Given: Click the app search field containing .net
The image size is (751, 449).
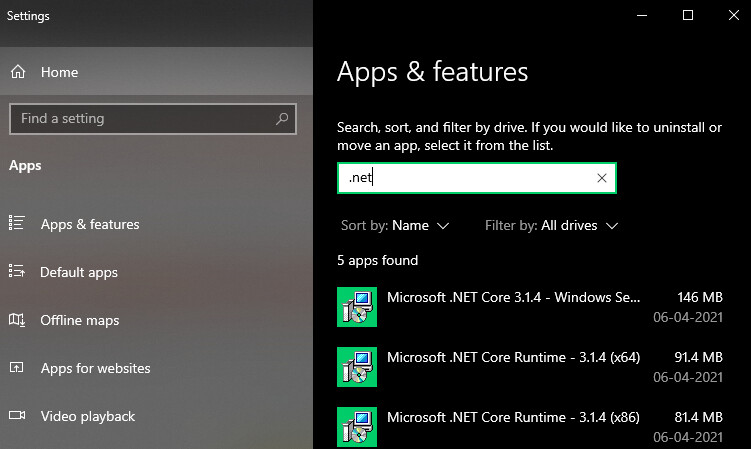Looking at the screenshot, I should tap(477, 178).
